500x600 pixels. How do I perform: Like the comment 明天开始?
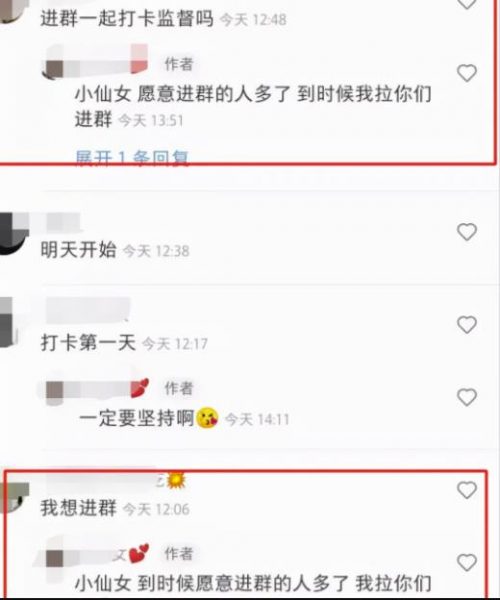[467, 232]
